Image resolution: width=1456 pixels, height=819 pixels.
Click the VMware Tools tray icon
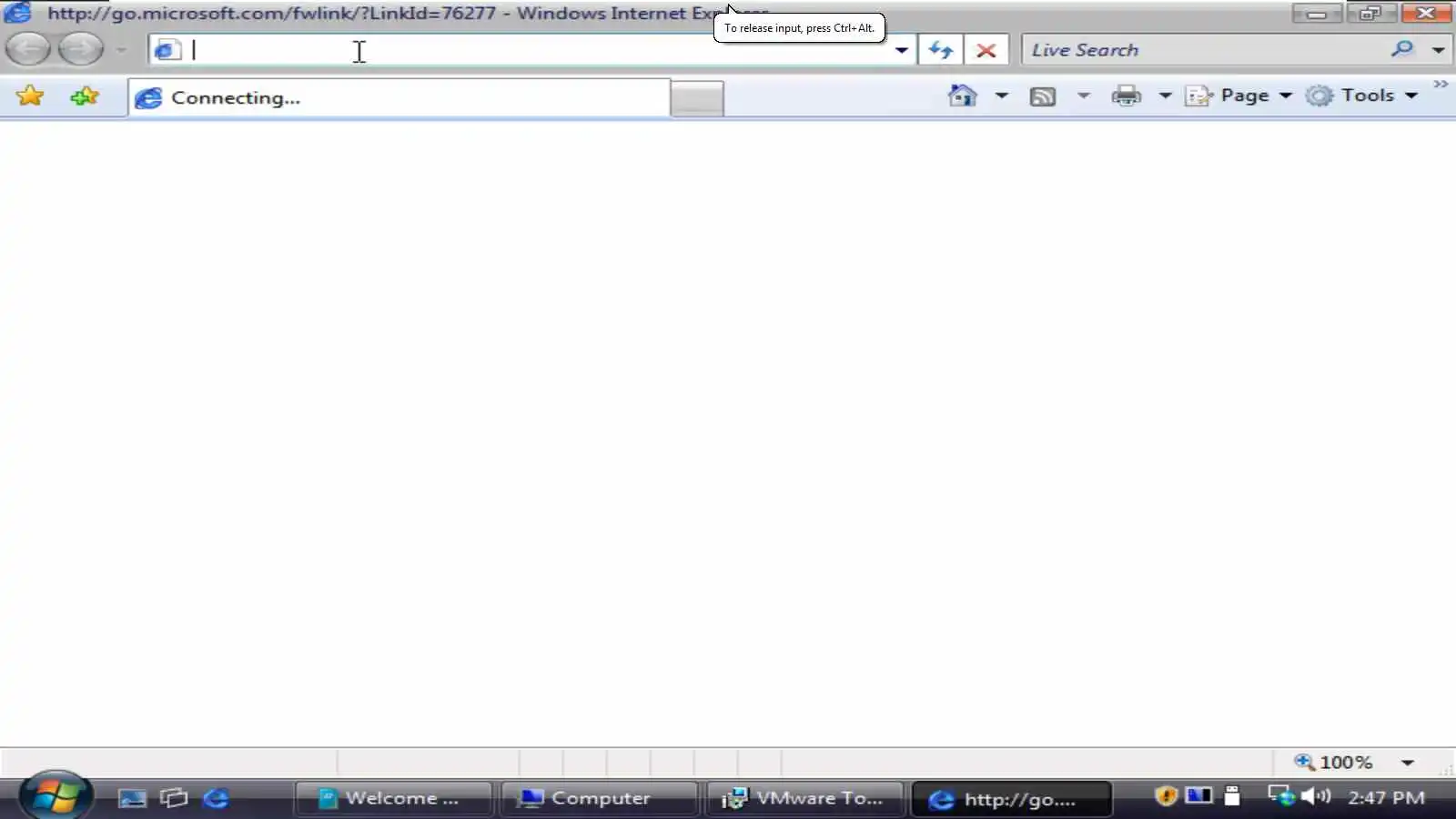pos(1198,796)
